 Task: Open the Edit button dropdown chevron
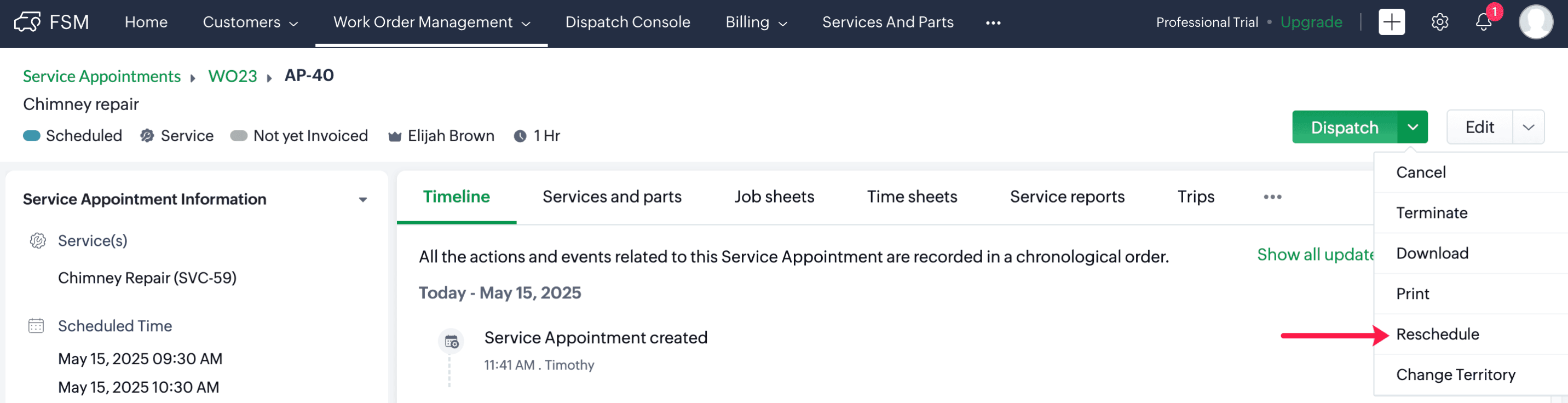pyautogui.click(x=1528, y=127)
